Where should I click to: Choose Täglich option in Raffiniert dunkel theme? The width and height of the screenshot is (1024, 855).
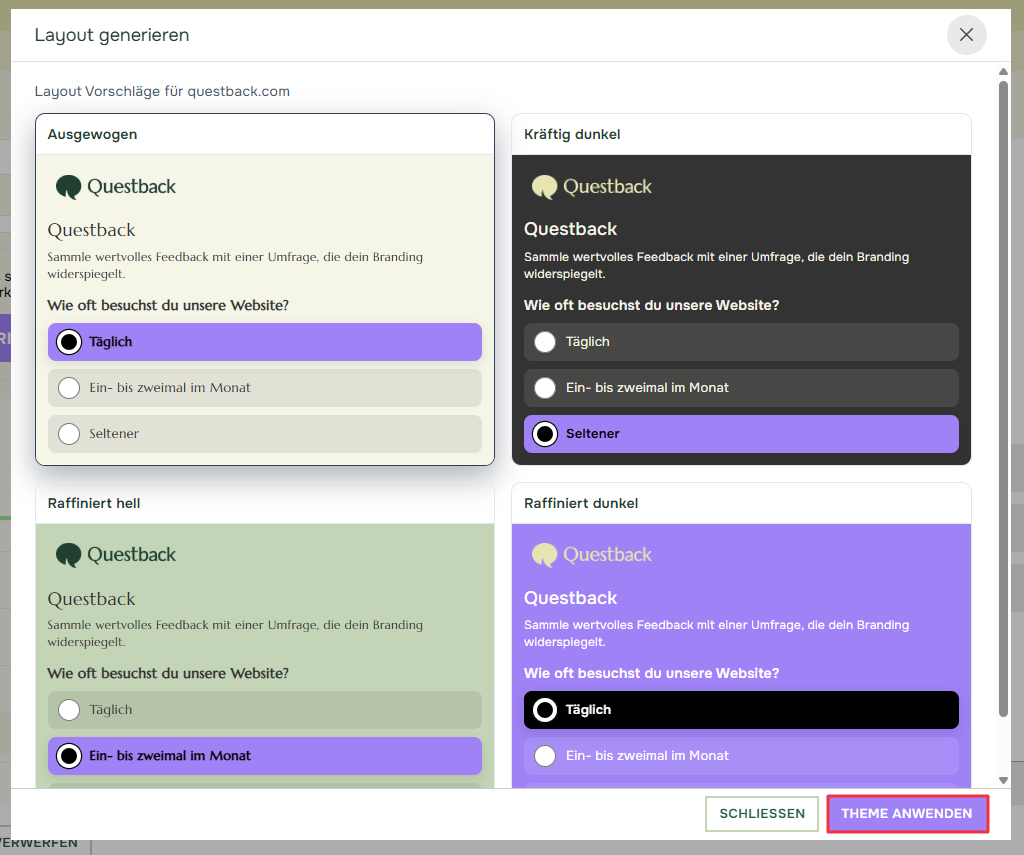pyautogui.click(x=545, y=710)
